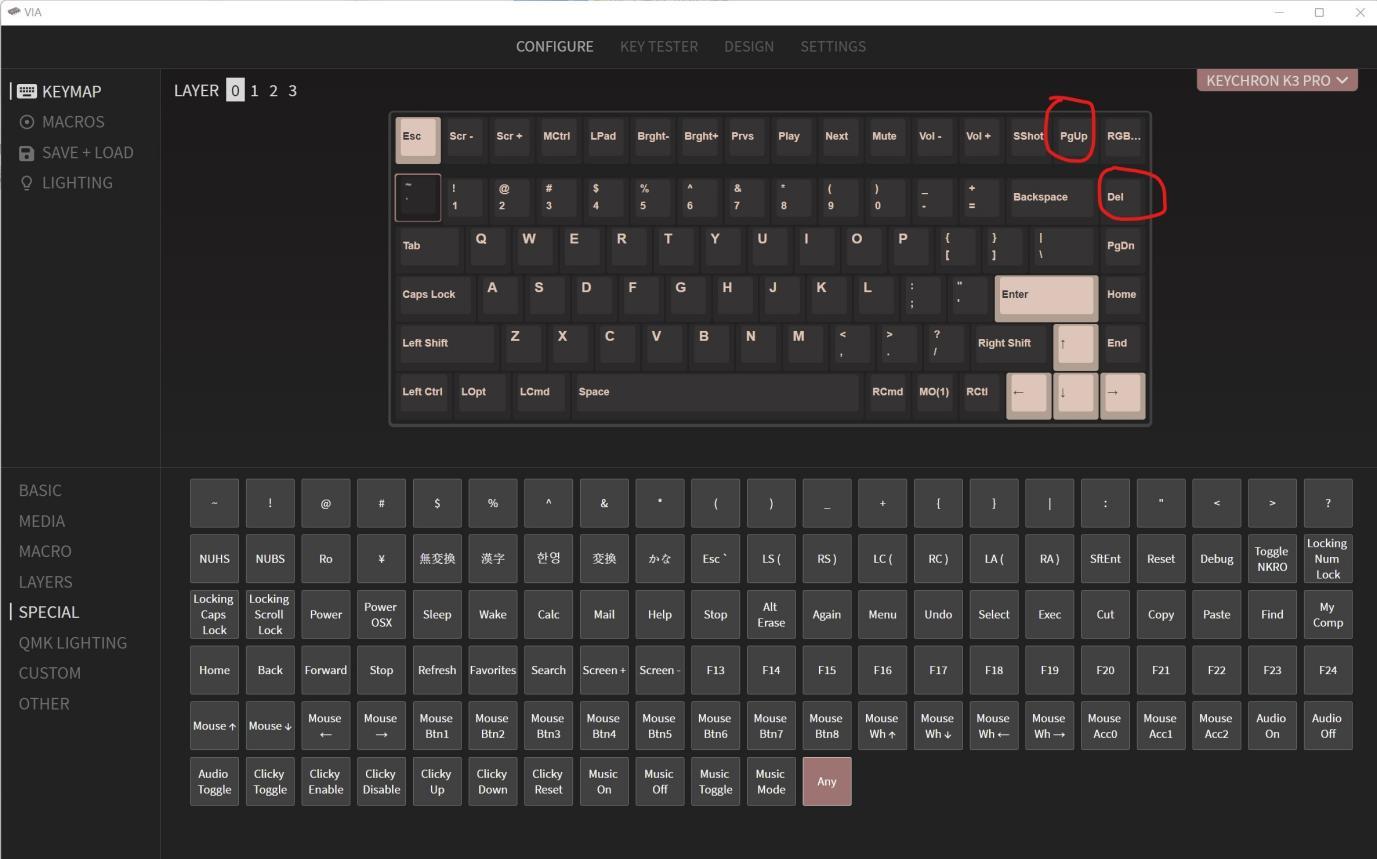Select the Backspace key on keyboard map
This screenshot has height=859, width=1377.
coord(1050,198)
